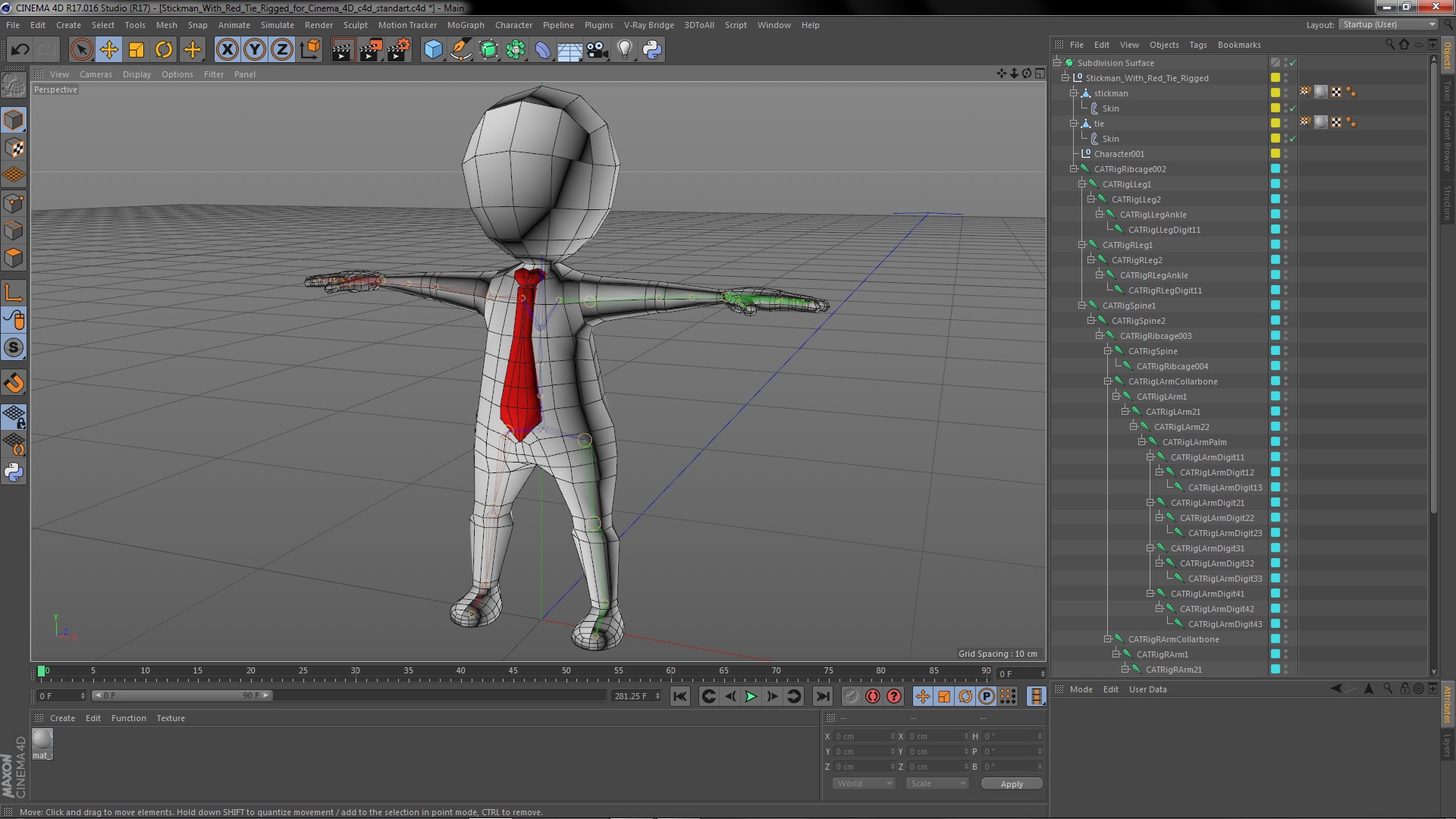Switch to Polygons mode
The width and height of the screenshot is (1456, 819).
pyautogui.click(x=14, y=258)
